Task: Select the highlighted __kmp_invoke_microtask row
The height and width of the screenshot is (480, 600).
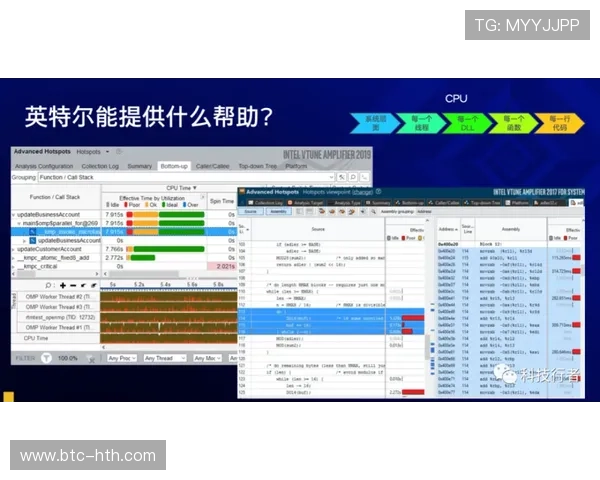Action: pos(124,232)
